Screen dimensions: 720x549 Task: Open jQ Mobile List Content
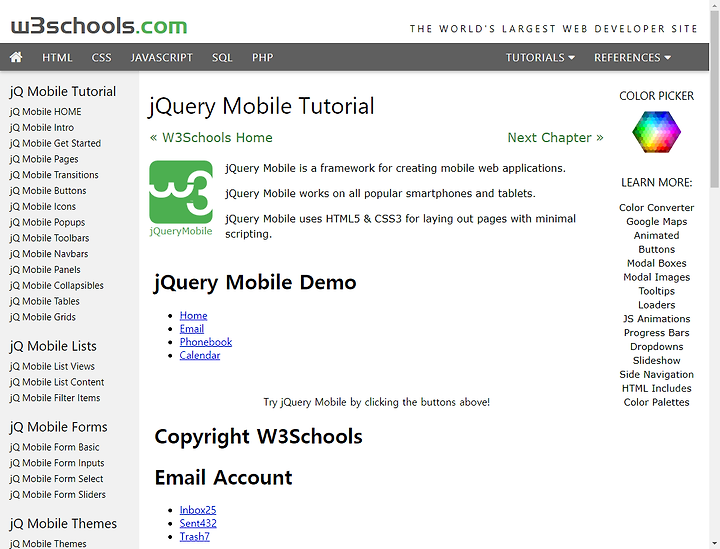pyautogui.click(x=57, y=382)
